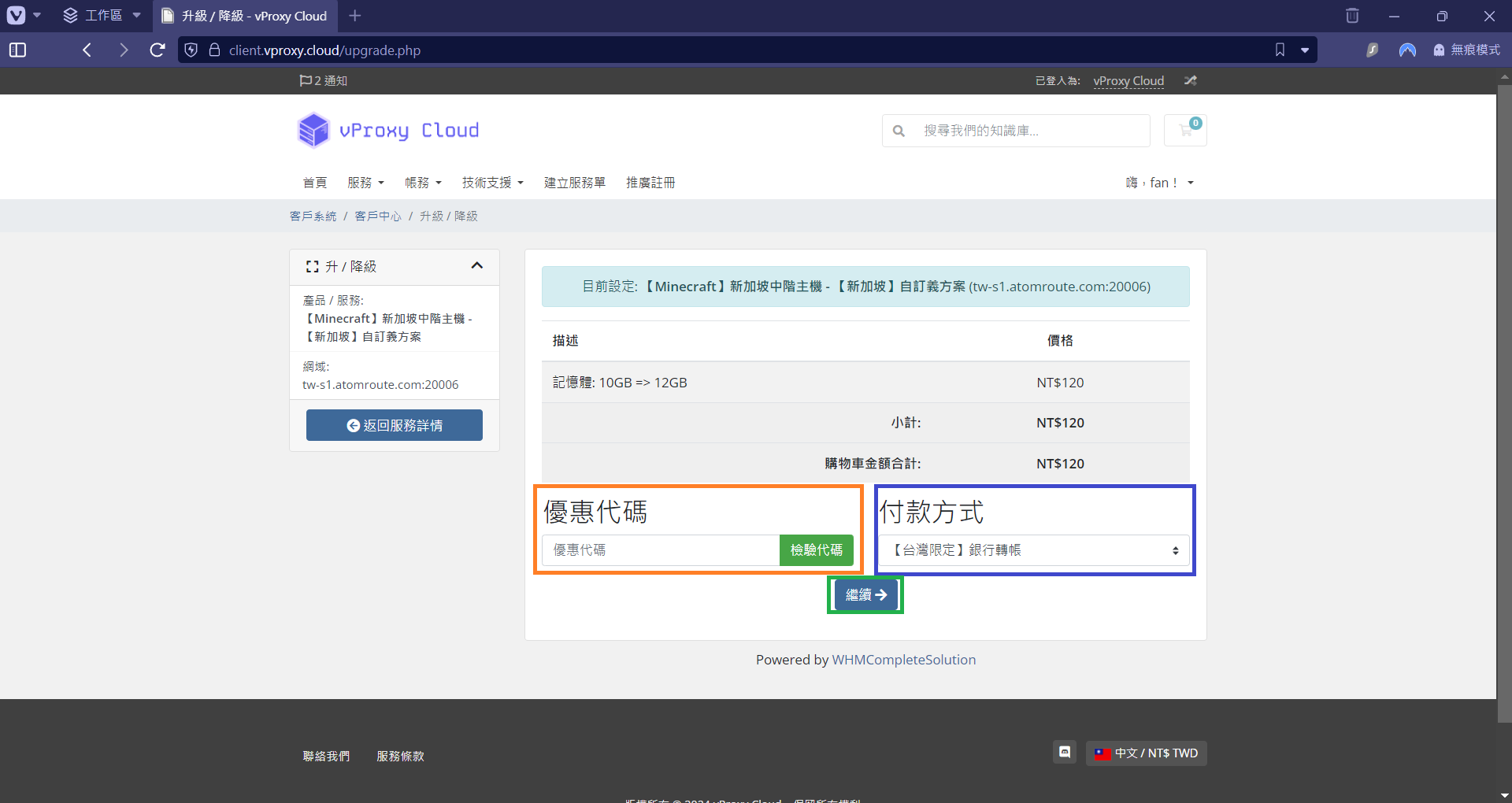Open the 服務 navigation menu

365,183
